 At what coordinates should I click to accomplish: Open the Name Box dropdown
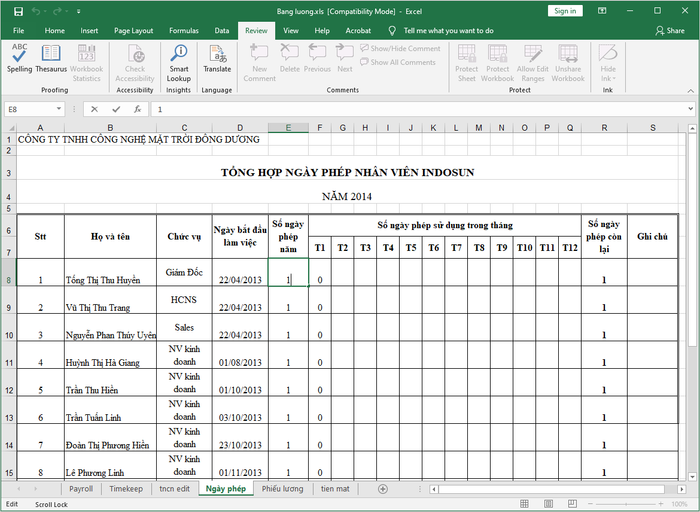tap(58, 109)
